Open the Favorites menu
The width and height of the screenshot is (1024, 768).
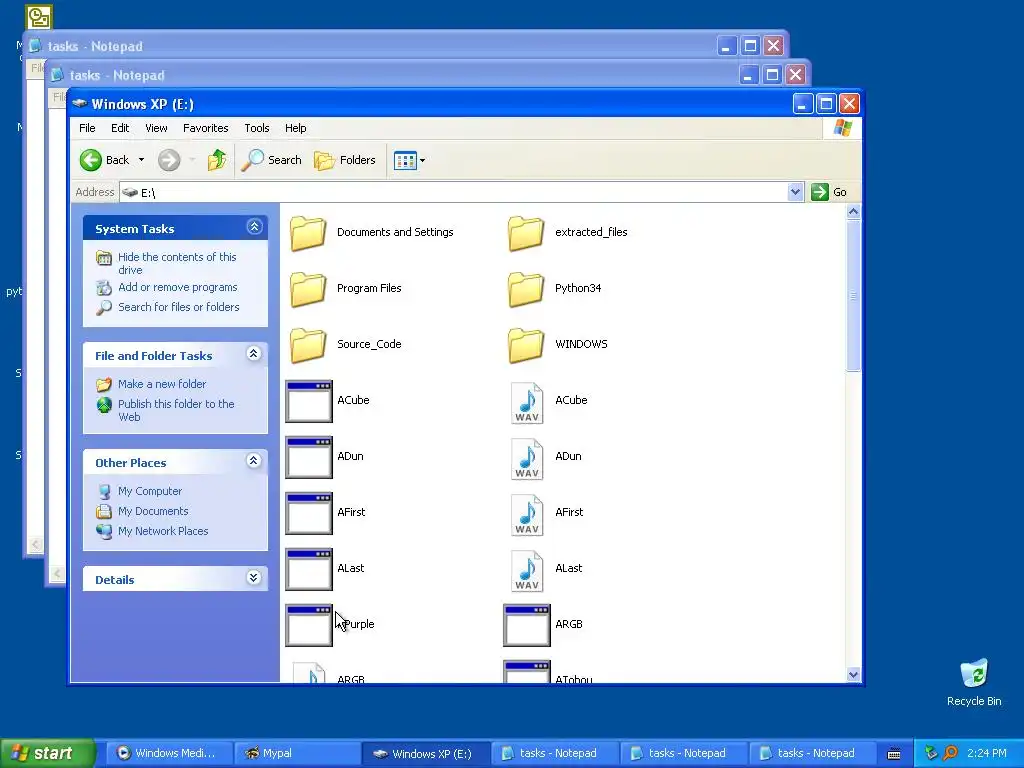tap(206, 128)
